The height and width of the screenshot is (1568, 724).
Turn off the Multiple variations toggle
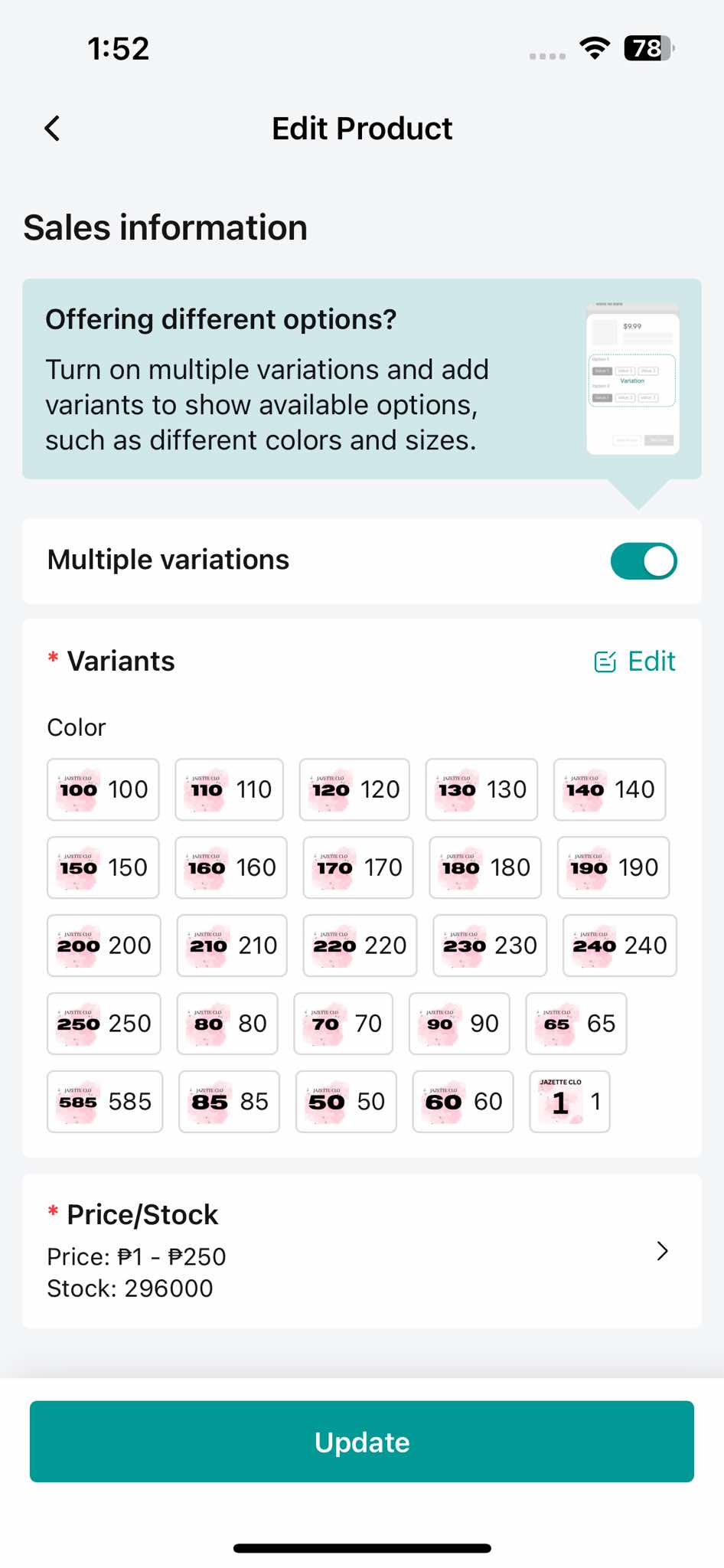644,561
